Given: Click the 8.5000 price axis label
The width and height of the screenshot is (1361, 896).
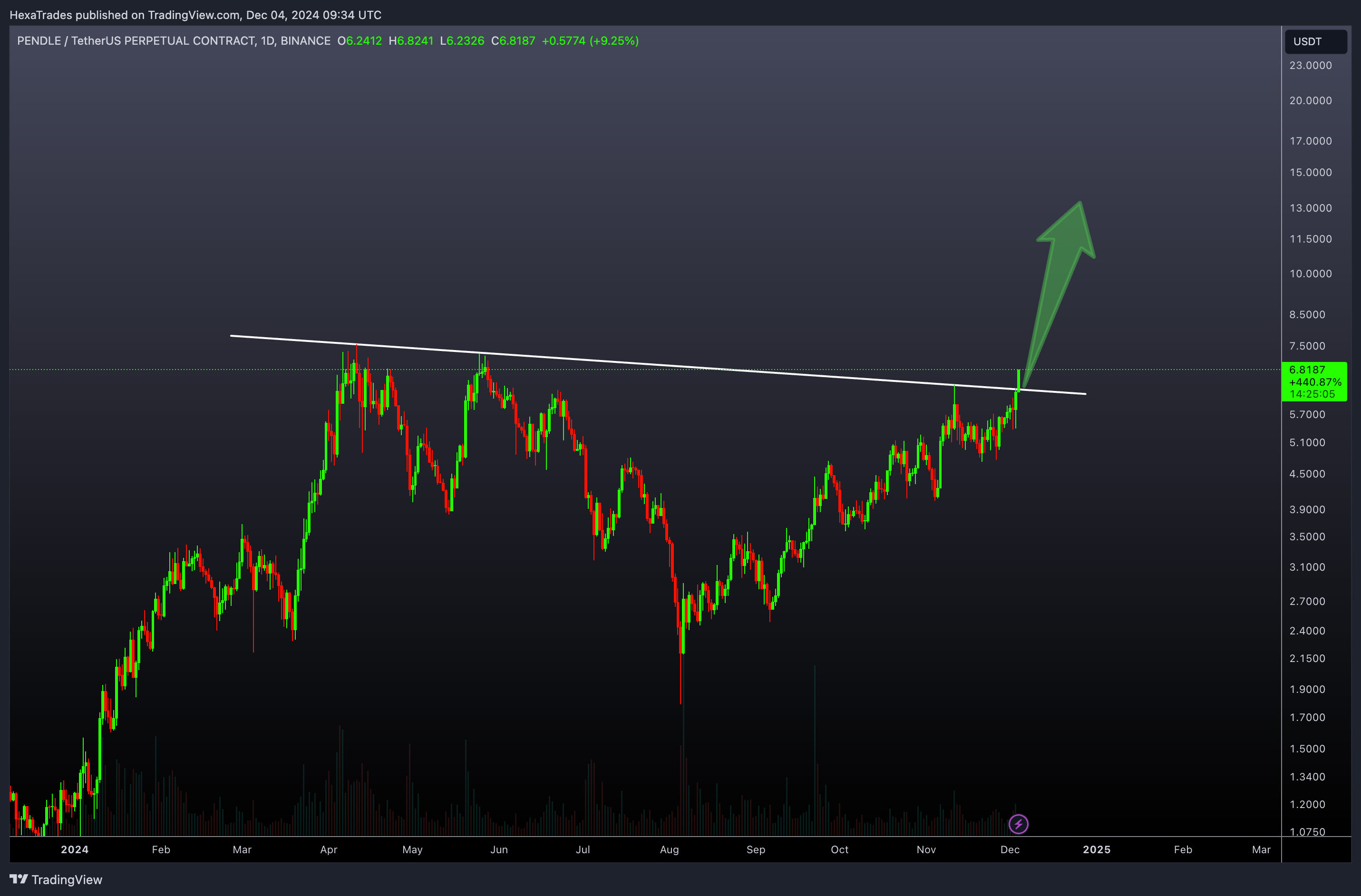Looking at the screenshot, I should point(1307,314).
